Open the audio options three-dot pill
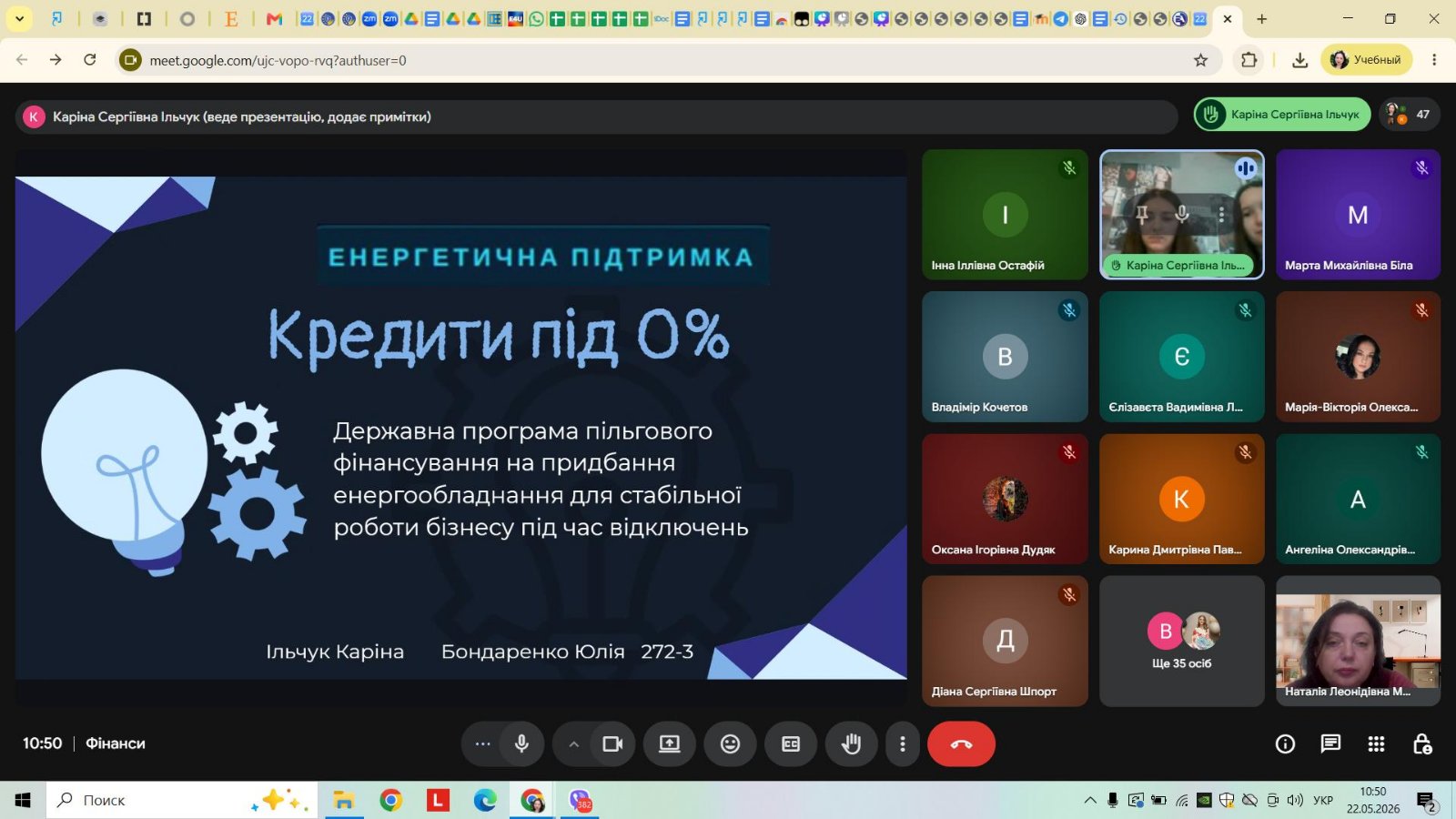The width and height of the screenshot is (1456, 819). click(482, 744)
